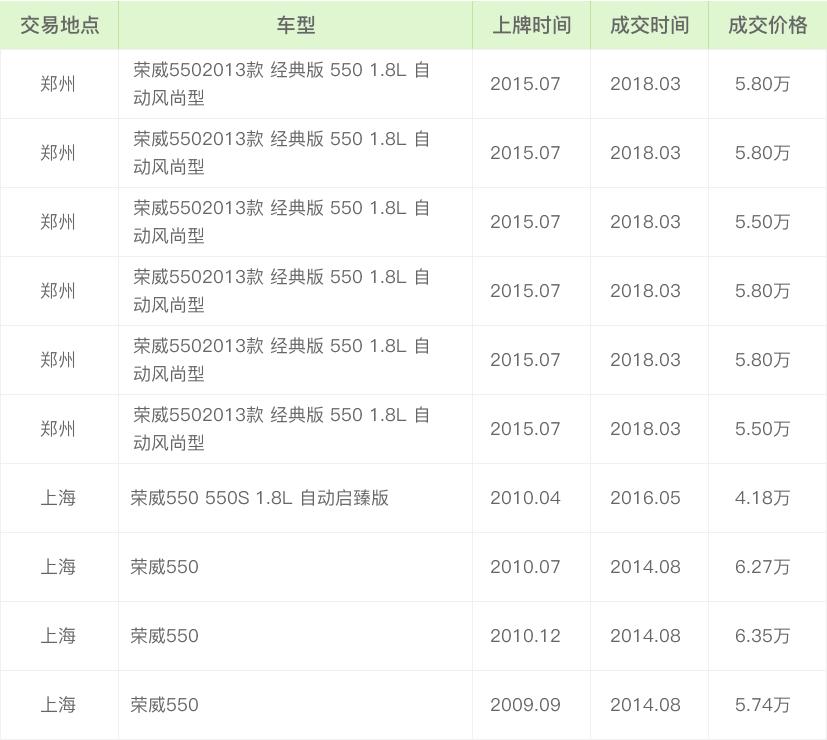827x740 pixels.
Task: Click the 交易地点 column header
Action: [x=59, y=25]
